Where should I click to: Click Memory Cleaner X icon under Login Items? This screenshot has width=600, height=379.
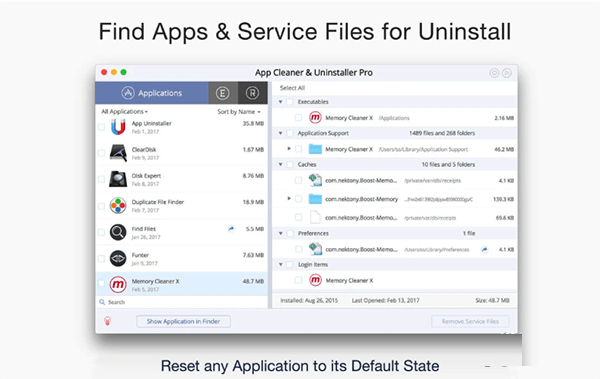315,280
